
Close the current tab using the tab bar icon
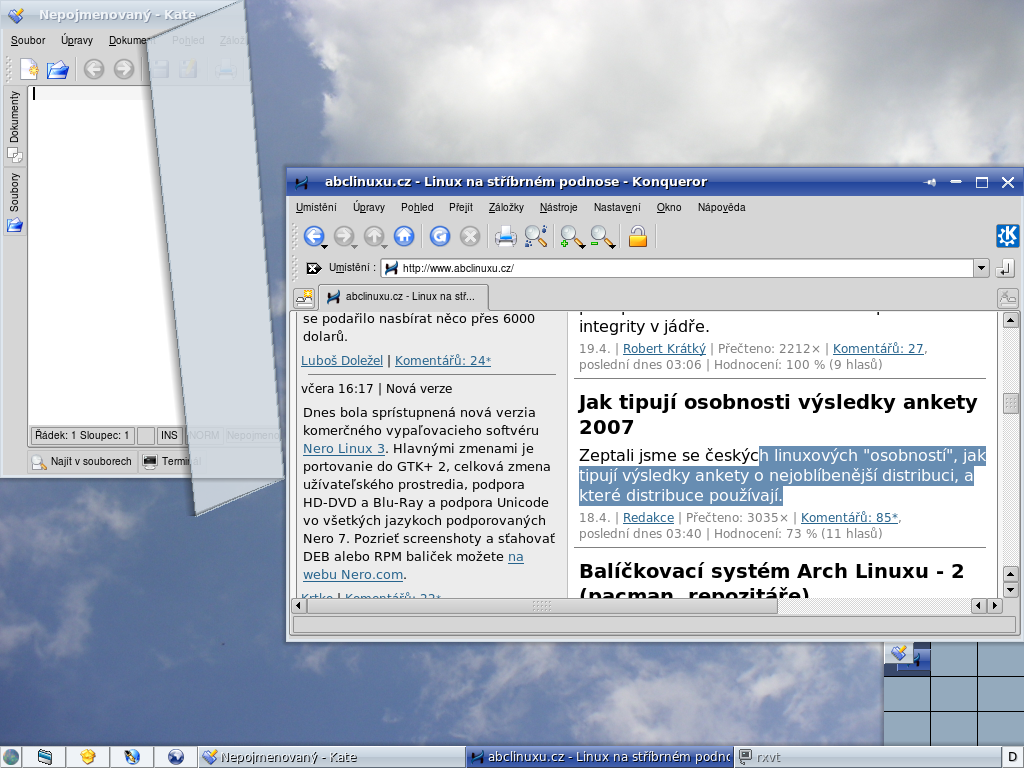[1008, 298]
